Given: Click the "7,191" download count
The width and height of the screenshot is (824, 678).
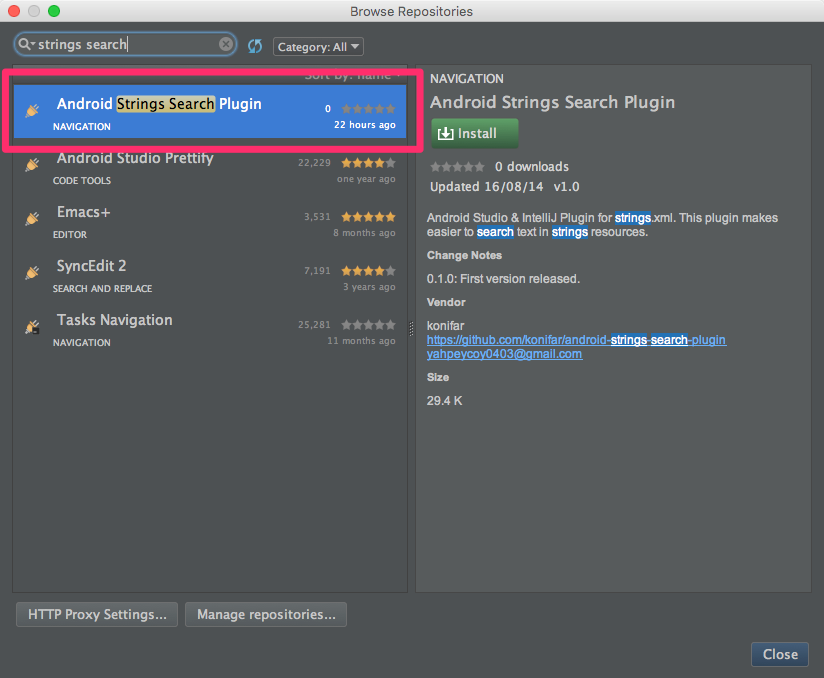Looking at the screenshot, I should tap(317, 271).
